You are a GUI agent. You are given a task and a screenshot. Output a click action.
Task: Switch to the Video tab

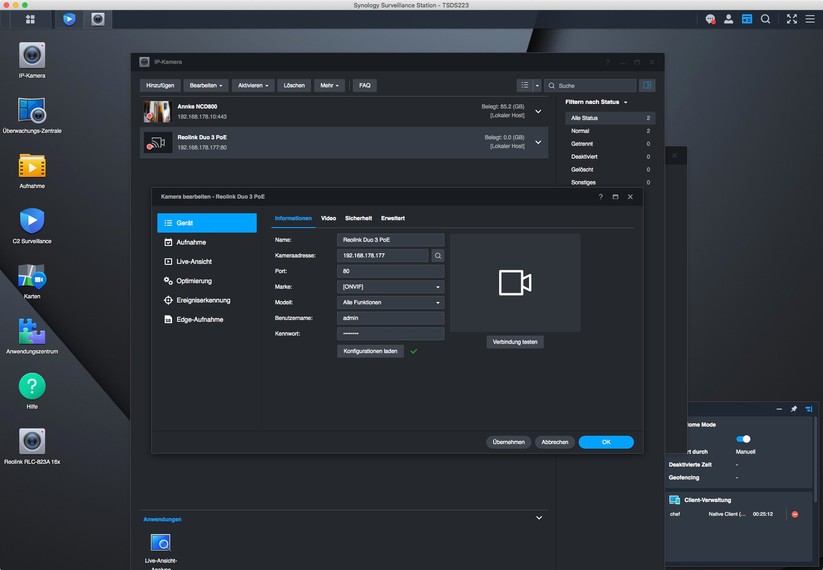[328, 218]
